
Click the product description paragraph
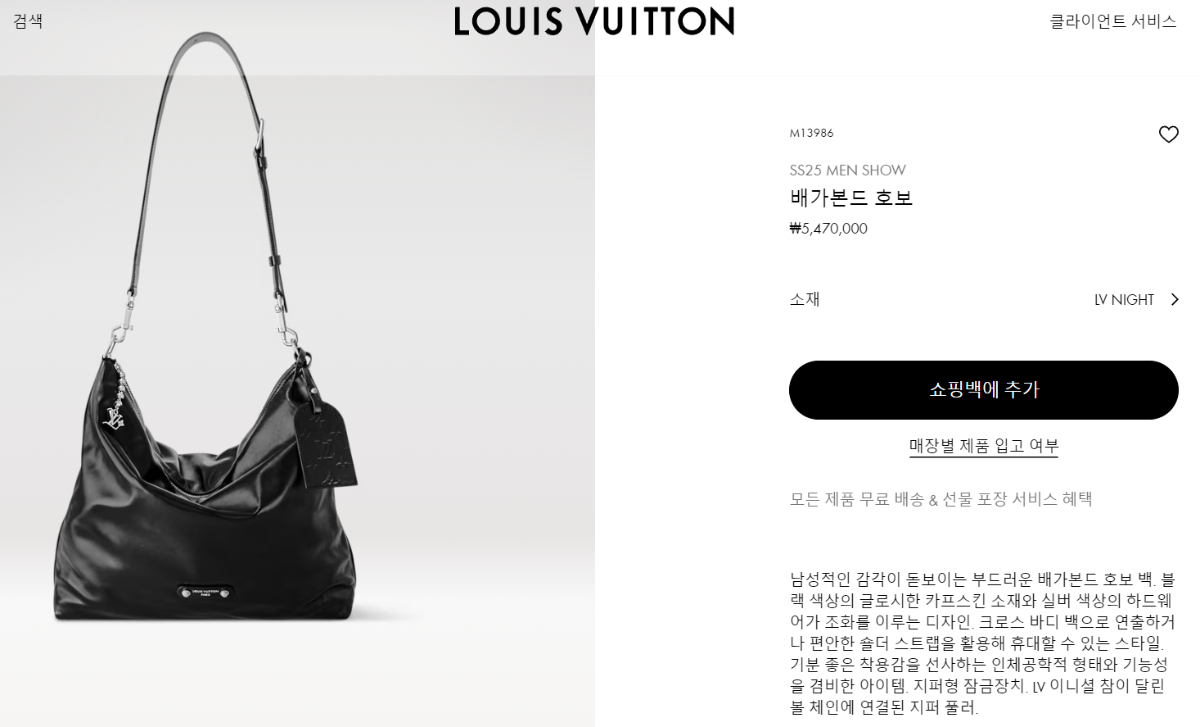click(x=984, y=643)
